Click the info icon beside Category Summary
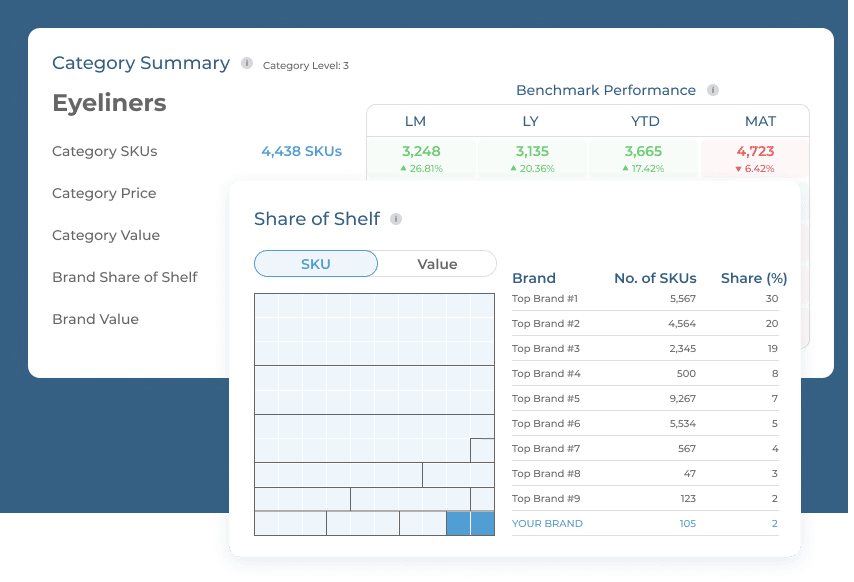 tap(247, 63)
